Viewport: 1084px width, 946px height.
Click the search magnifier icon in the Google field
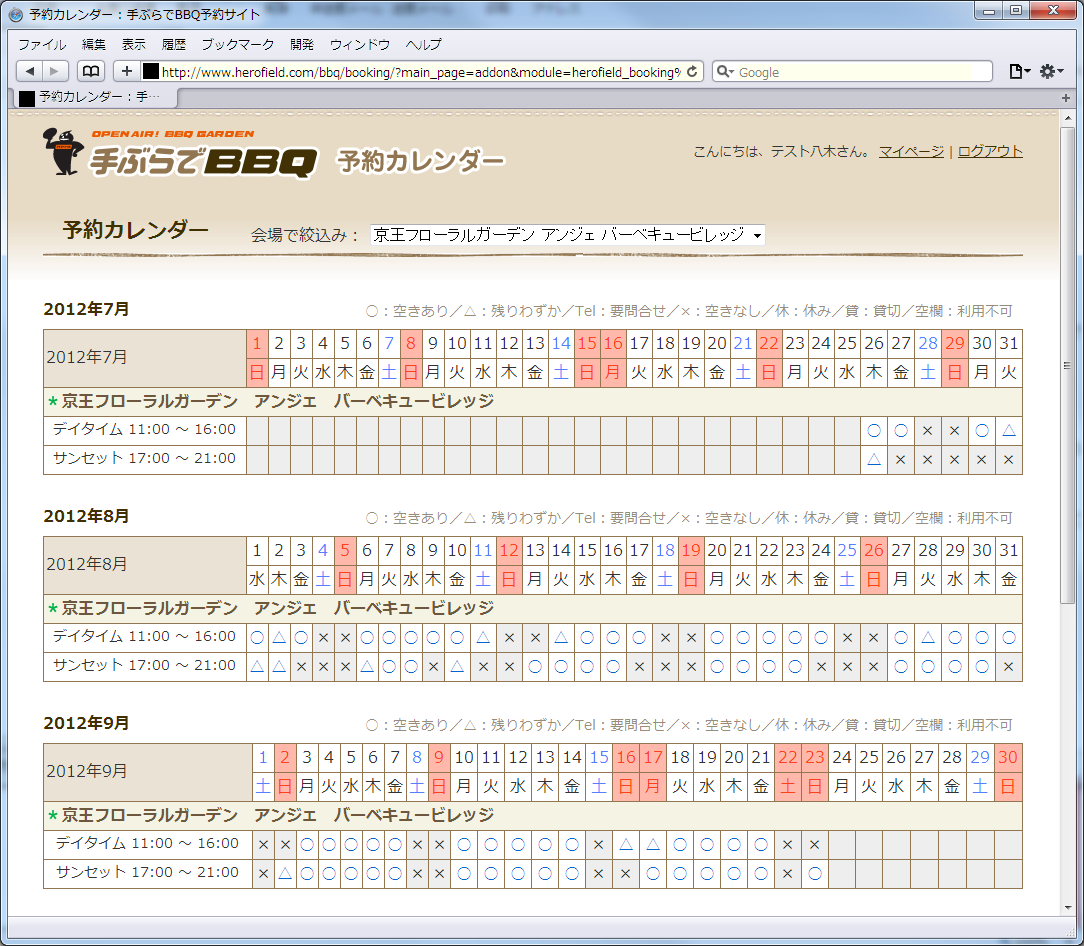click(x=724, y=72)
